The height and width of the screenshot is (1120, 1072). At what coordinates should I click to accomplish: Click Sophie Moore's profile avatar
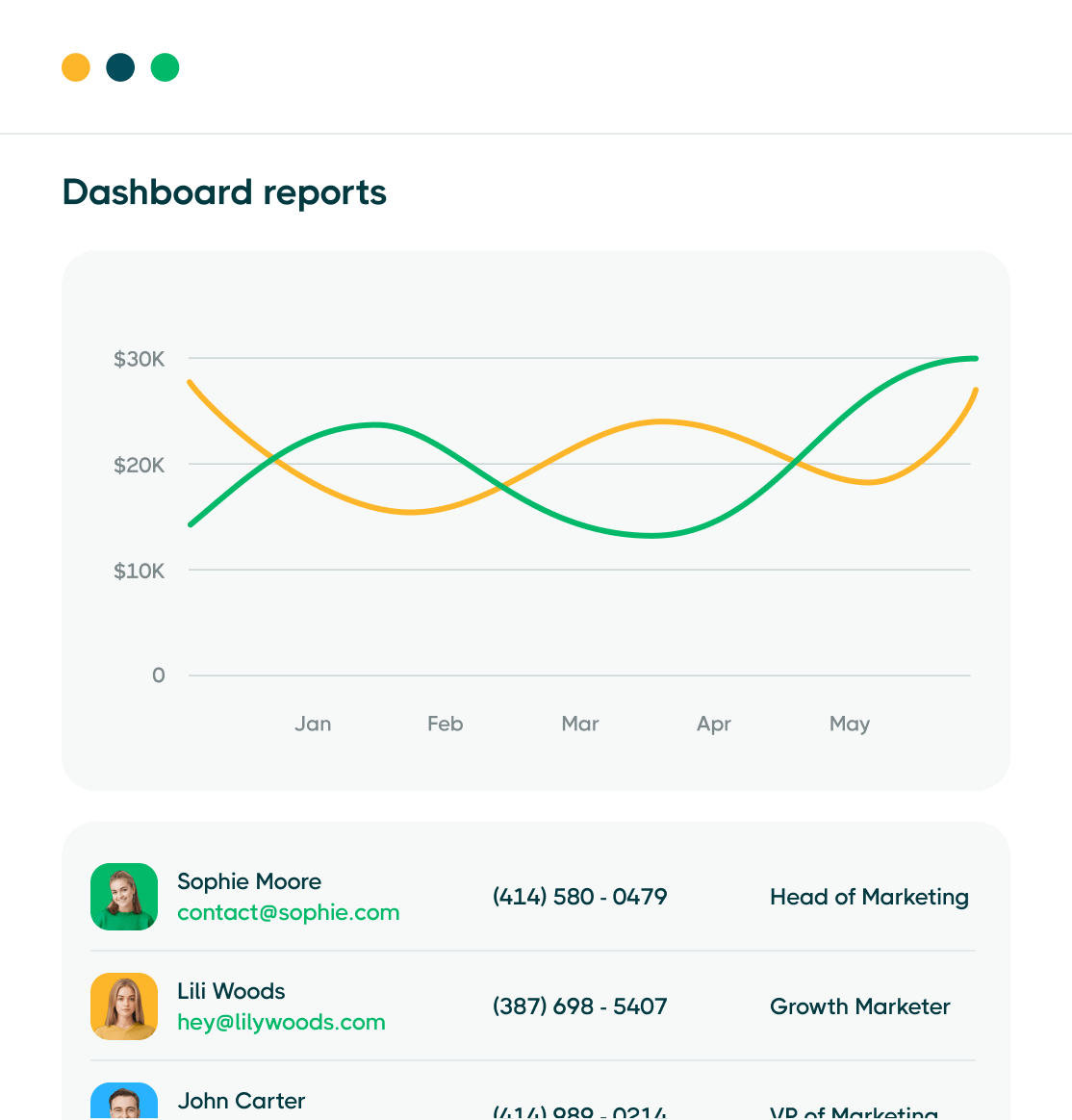(123, 897)
